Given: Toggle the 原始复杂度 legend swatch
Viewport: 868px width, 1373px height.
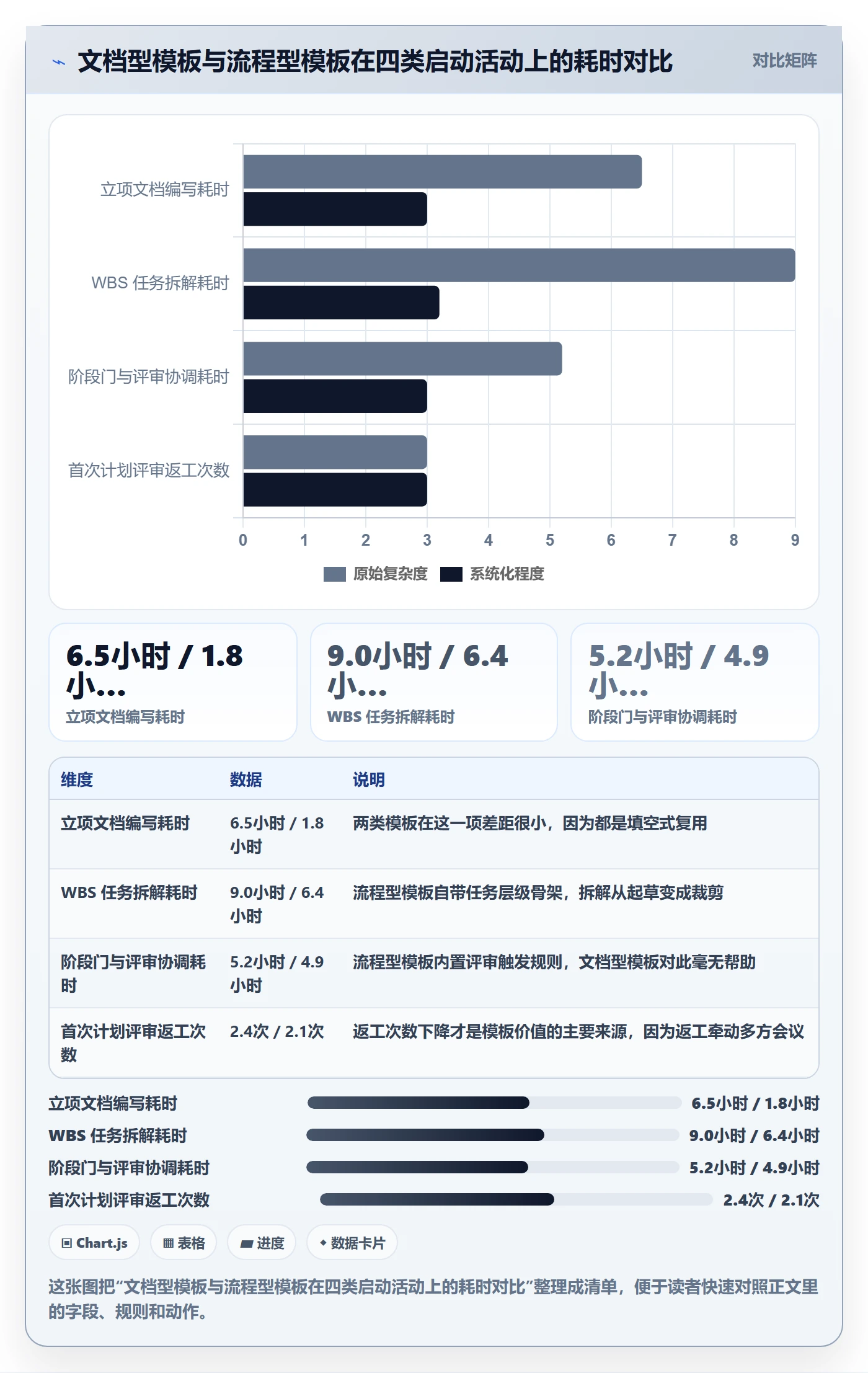Looking at the screenshot, I should point(334,574).
